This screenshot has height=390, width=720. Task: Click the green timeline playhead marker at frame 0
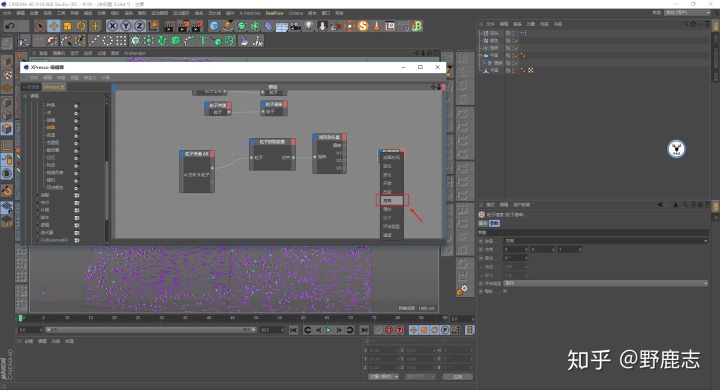coord(21,318)
